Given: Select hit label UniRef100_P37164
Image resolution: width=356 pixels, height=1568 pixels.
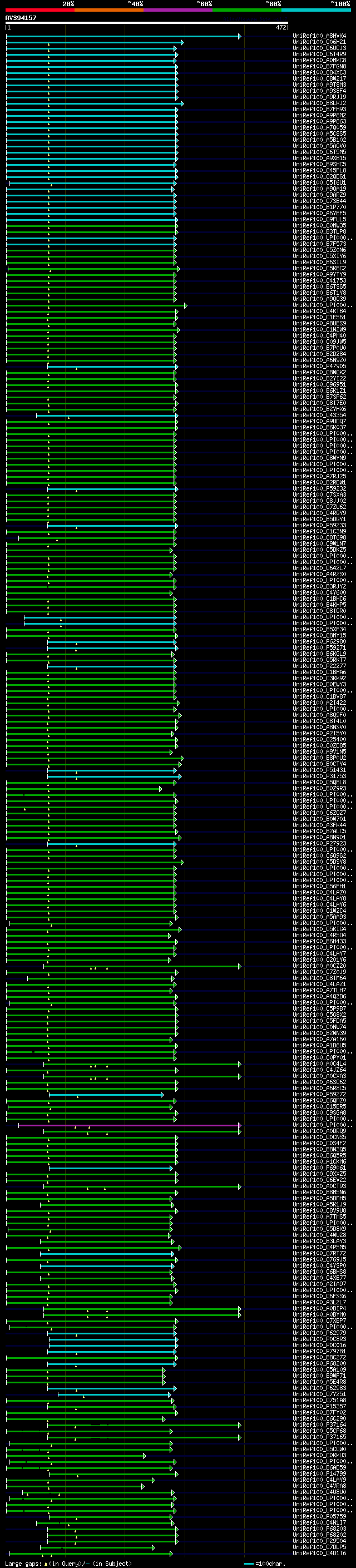Looking at the screenshot, I should 319,1424.
